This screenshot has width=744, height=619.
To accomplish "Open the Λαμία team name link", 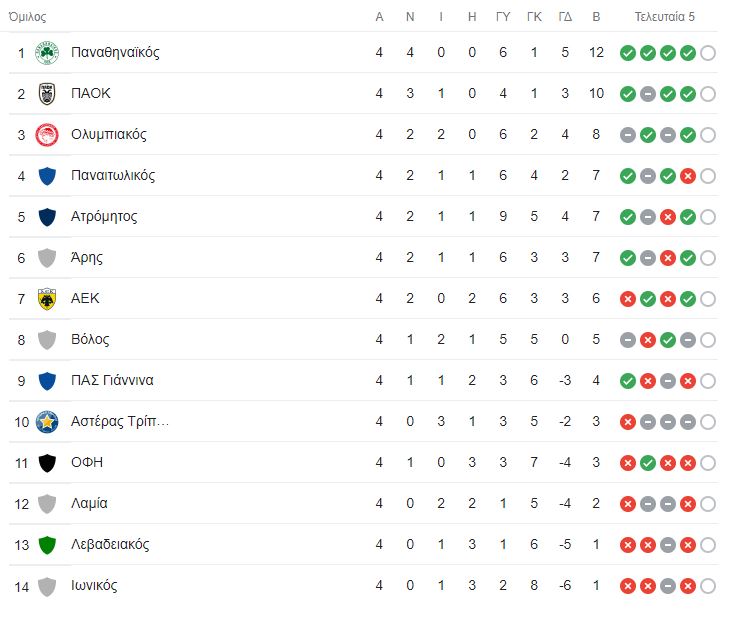I will tap(89, 503).
